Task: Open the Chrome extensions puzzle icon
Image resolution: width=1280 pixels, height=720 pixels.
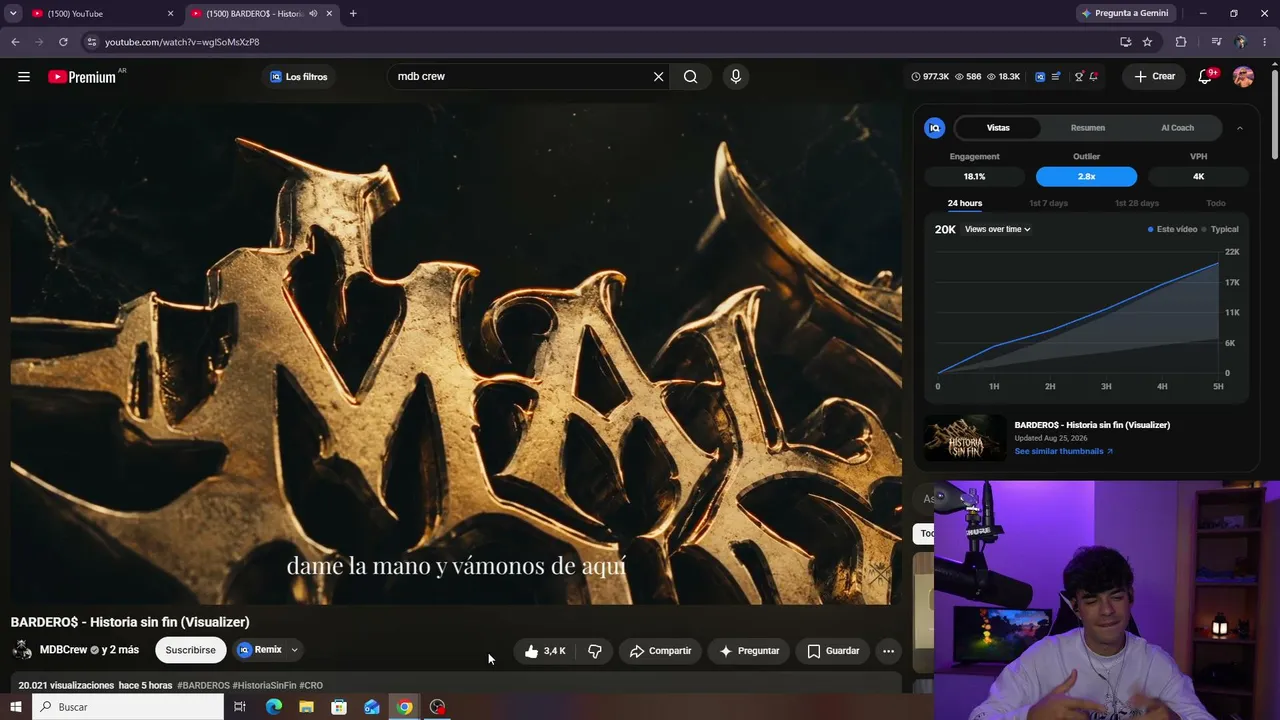Action: (1181, 42)
